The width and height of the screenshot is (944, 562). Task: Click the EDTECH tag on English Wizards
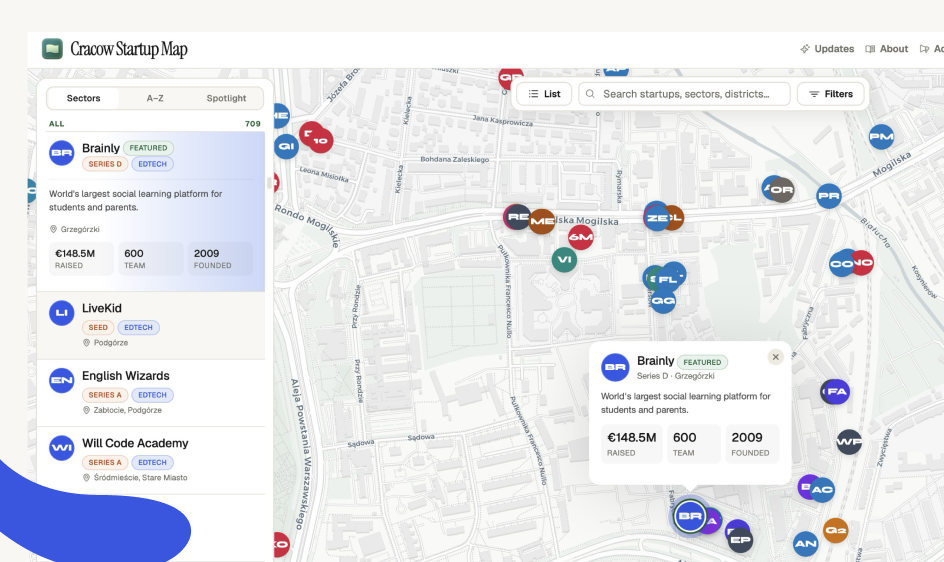click(x=152, y=395)
